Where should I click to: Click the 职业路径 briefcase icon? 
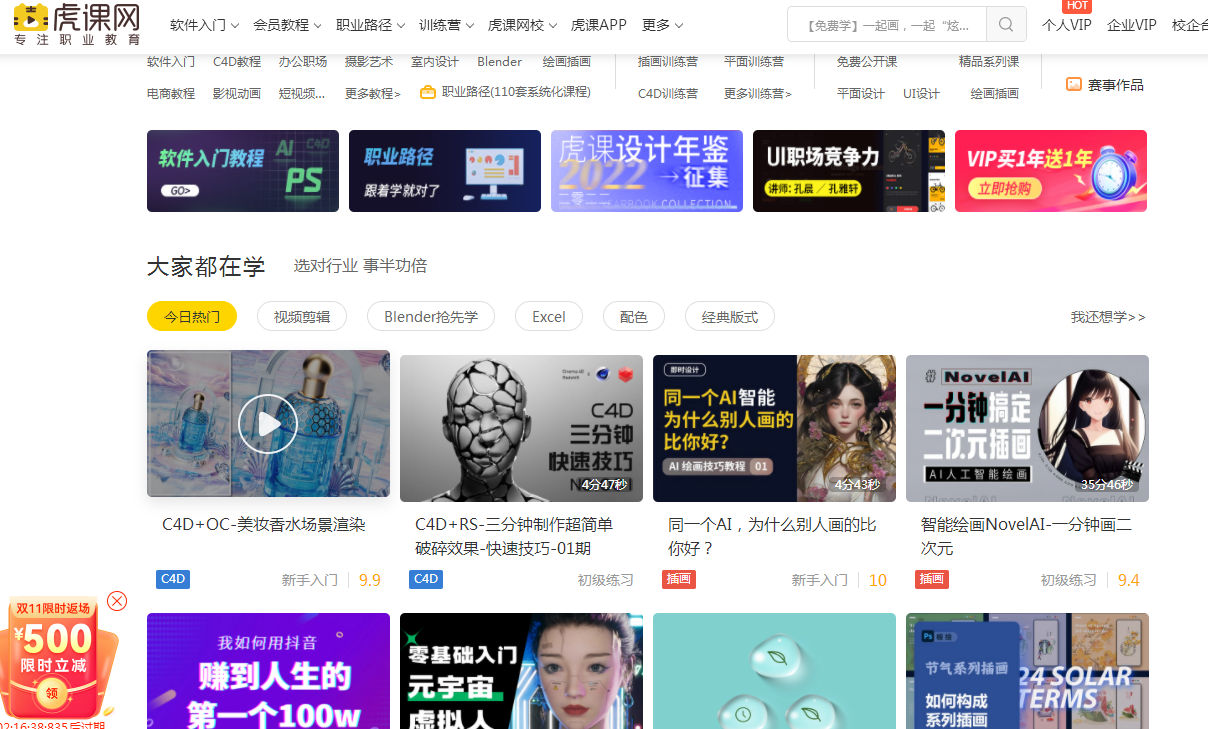coord(428,92)
